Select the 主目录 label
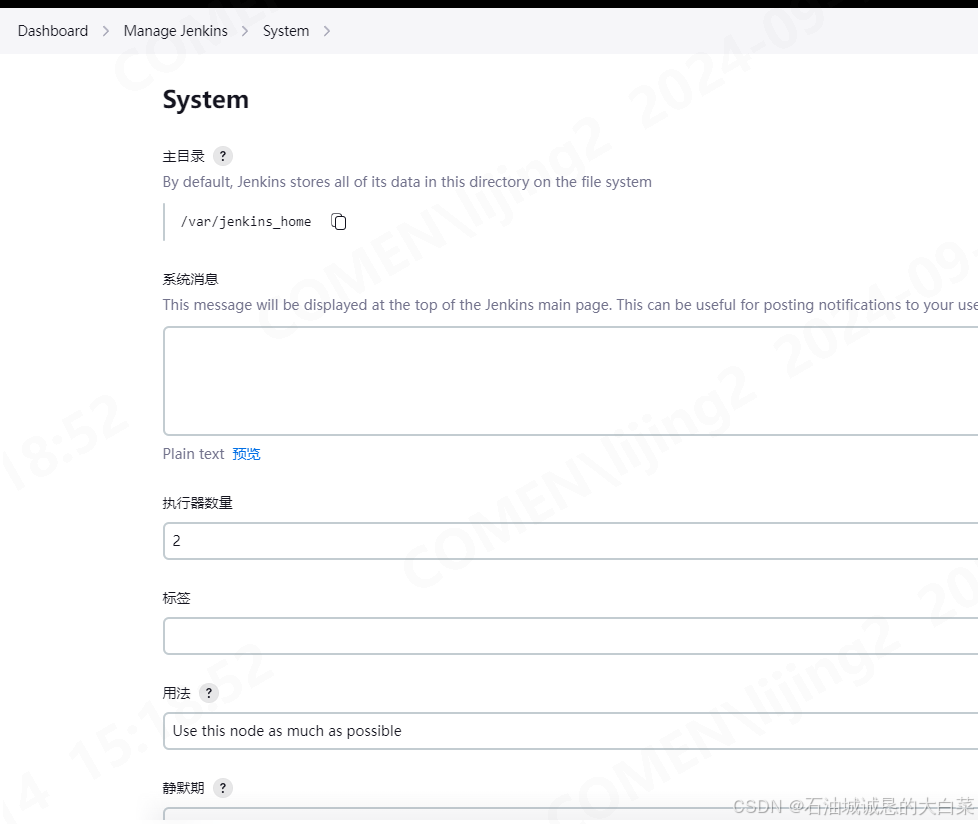Viewport: 978px width, 824px height. click(183, 156)
